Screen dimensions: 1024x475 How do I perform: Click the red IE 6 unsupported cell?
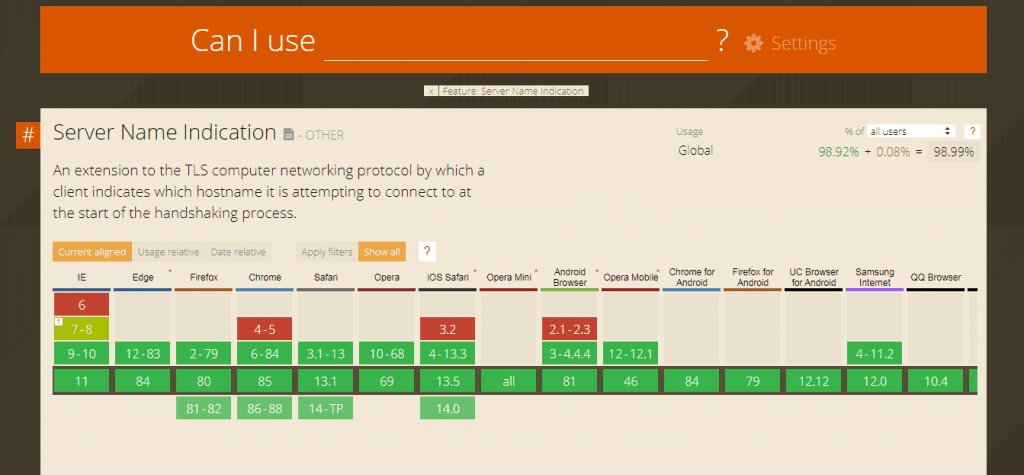point(81,304)
